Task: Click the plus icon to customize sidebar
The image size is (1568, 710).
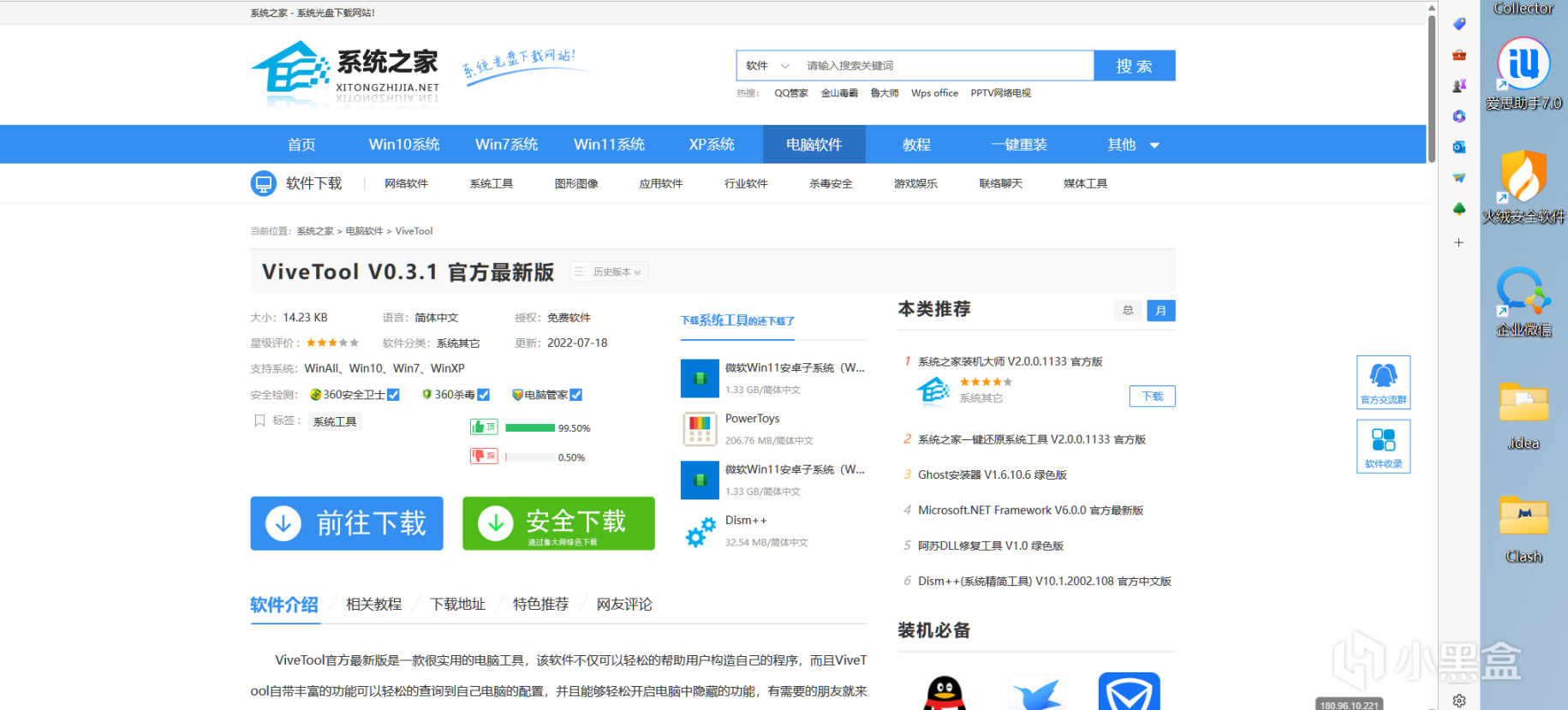Action: [1459, 242]
